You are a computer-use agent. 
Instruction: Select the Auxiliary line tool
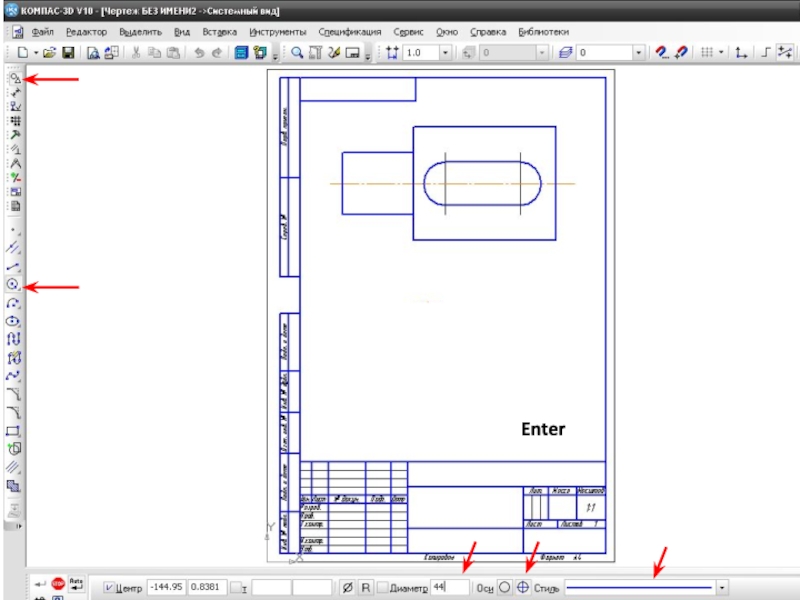click(13, 248)
